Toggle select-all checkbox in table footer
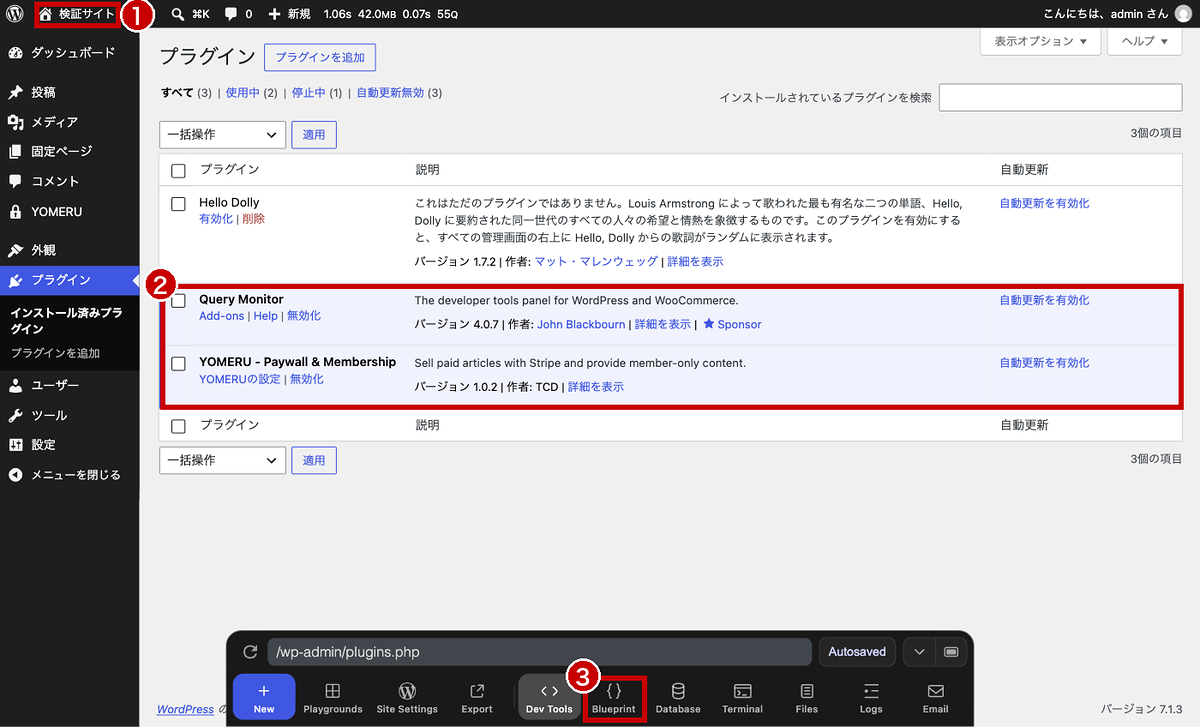Image resolution: width=1200 pixels, height=727 pixels. click(x=178, y=426)
